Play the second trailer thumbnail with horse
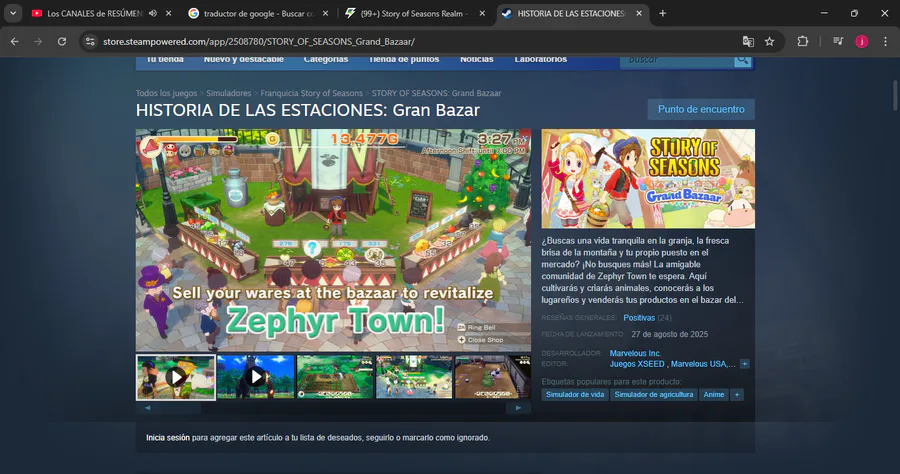This screenshot has height=474, width=900. click(255, 377)
